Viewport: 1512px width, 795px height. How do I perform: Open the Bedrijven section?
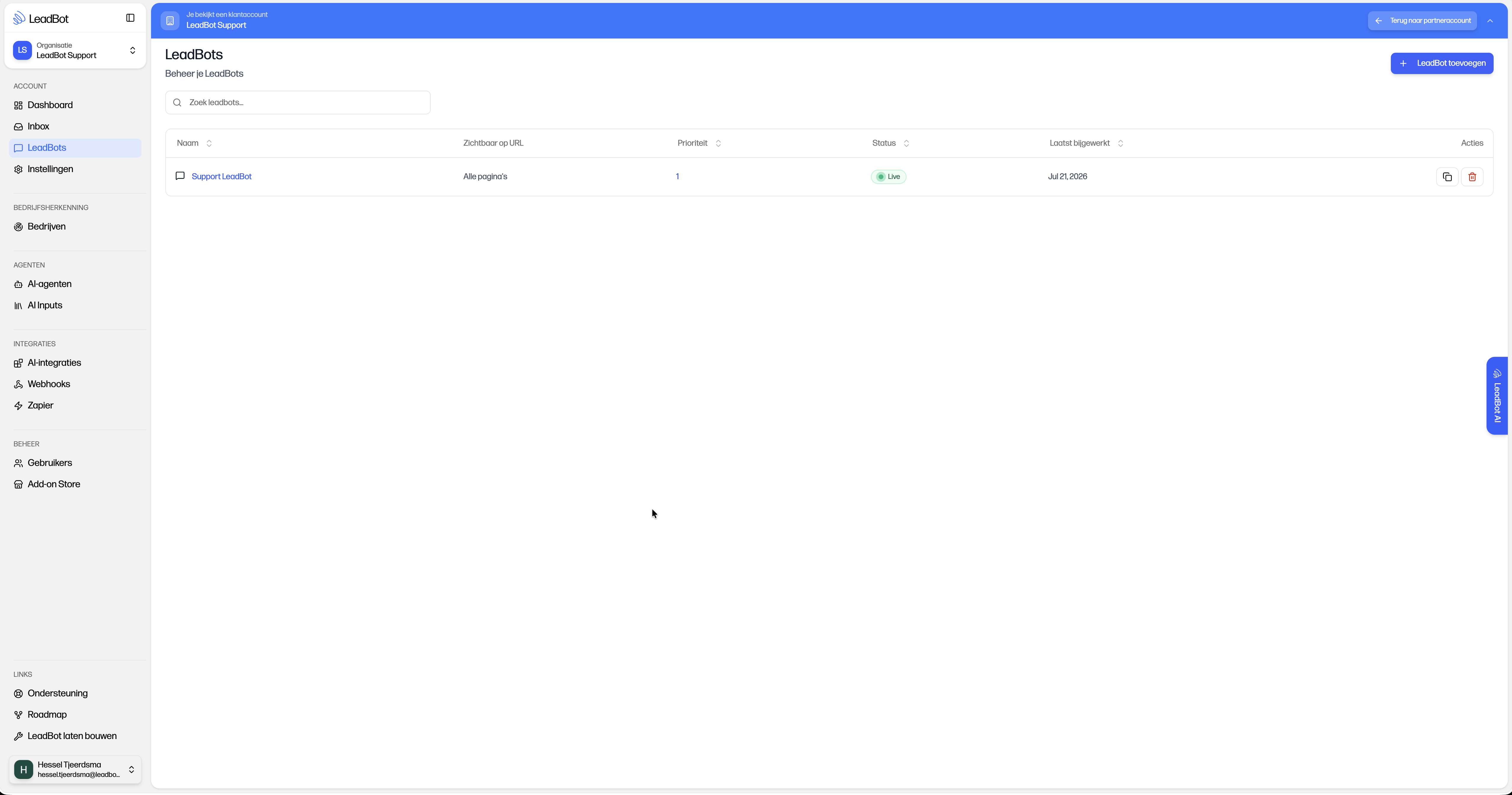[x=75, y=227]
